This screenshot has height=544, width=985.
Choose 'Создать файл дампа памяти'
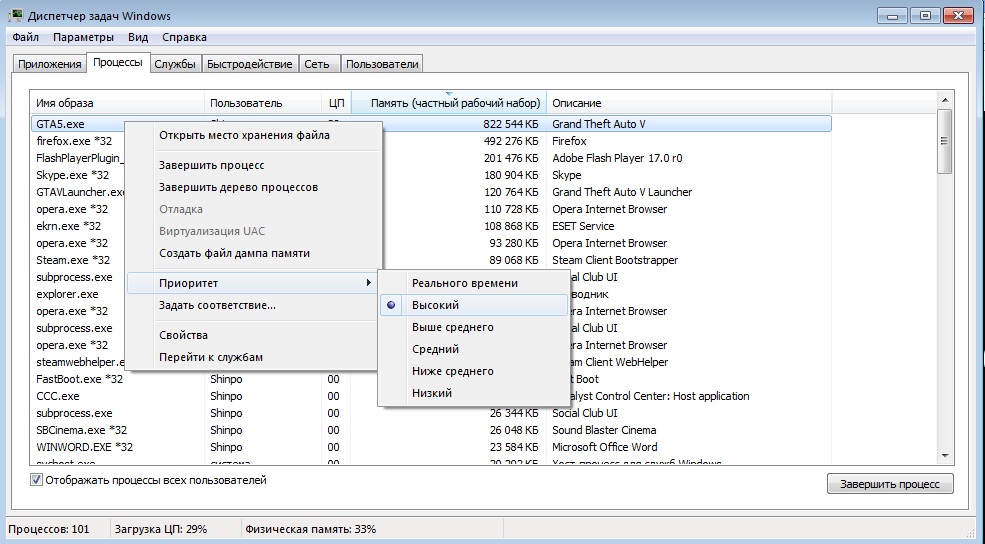(253, 253)
